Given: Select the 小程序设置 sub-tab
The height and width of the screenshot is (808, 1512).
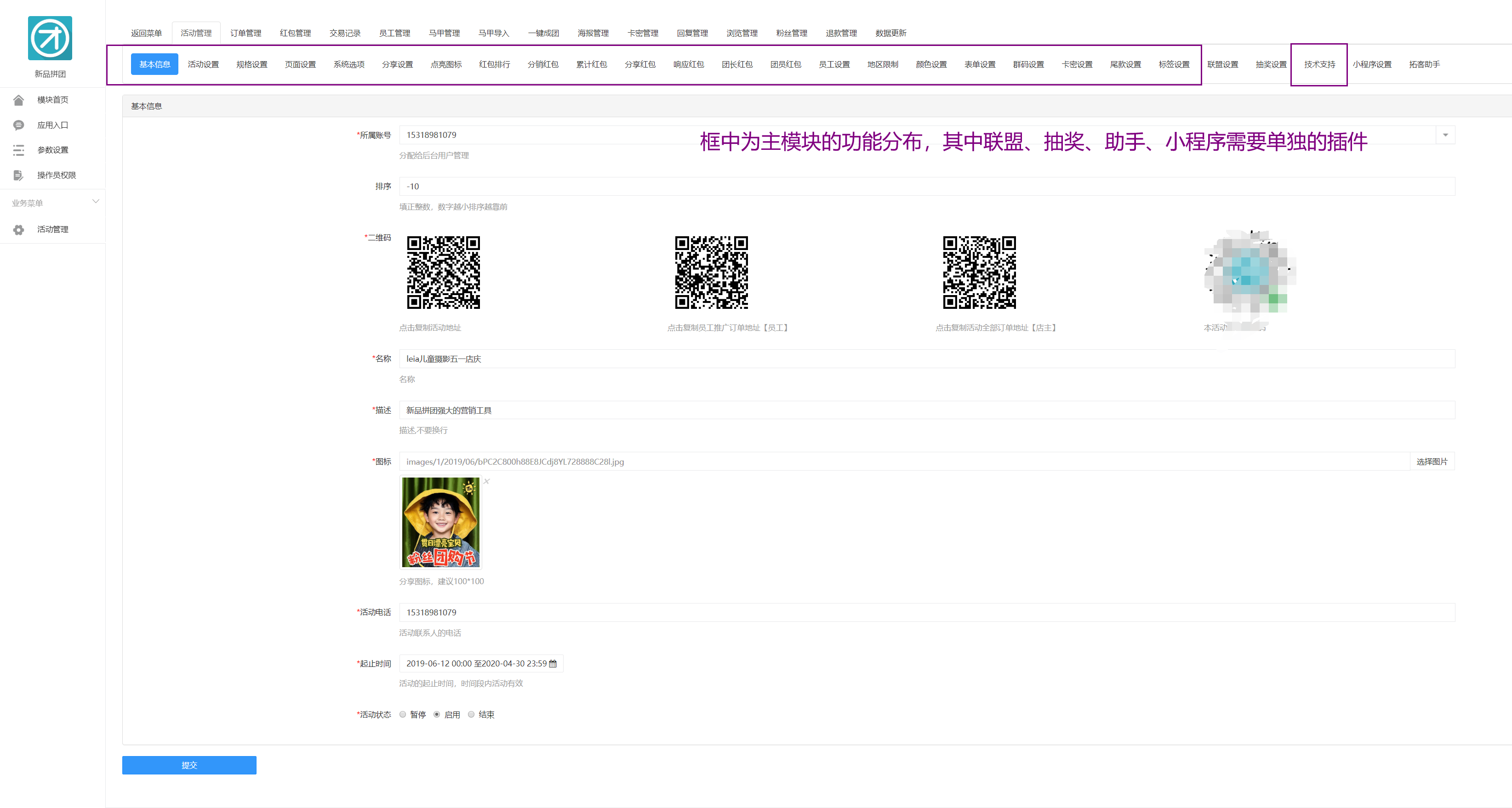Looking at the screenshot, I should point(1372,64).
